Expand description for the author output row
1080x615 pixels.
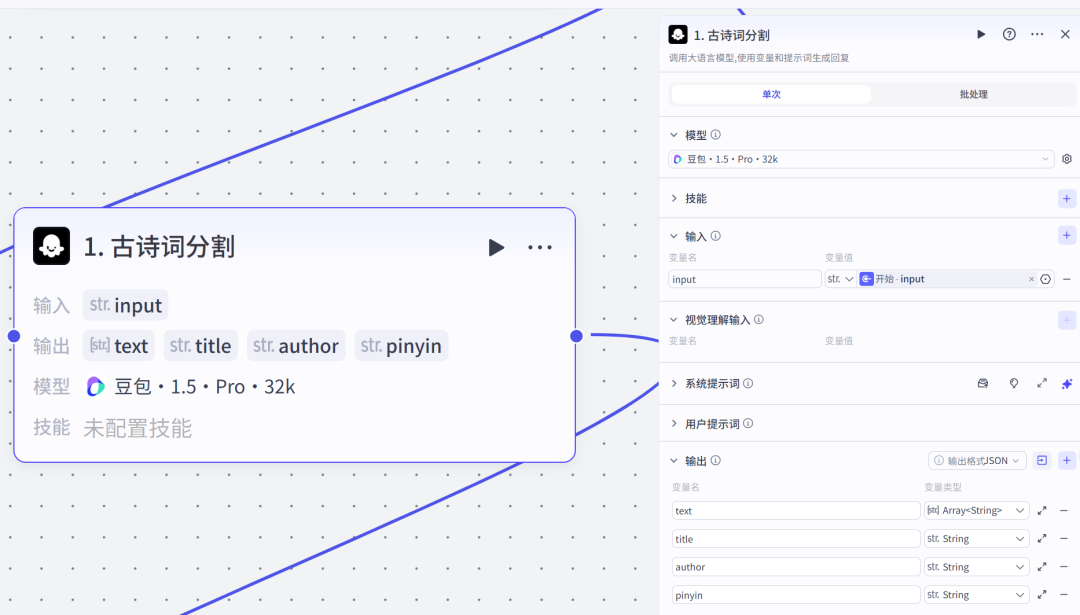point(1041,567)
